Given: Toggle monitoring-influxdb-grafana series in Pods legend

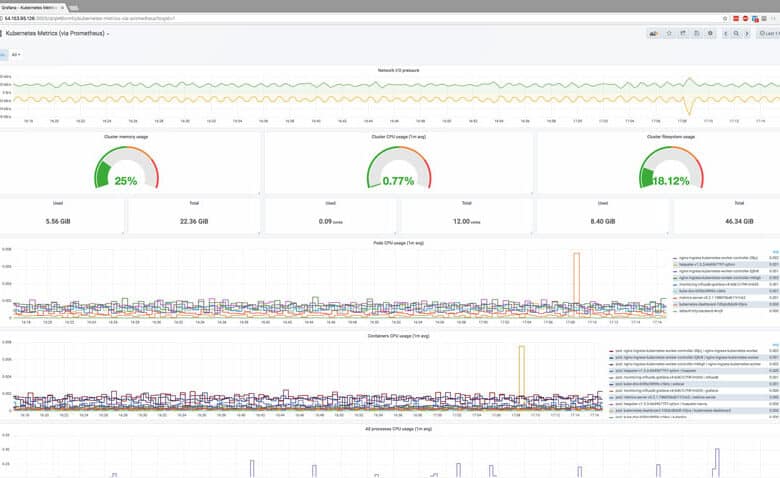Looking at the screenshot, I should pyautogui.click(x=718, y=285).
